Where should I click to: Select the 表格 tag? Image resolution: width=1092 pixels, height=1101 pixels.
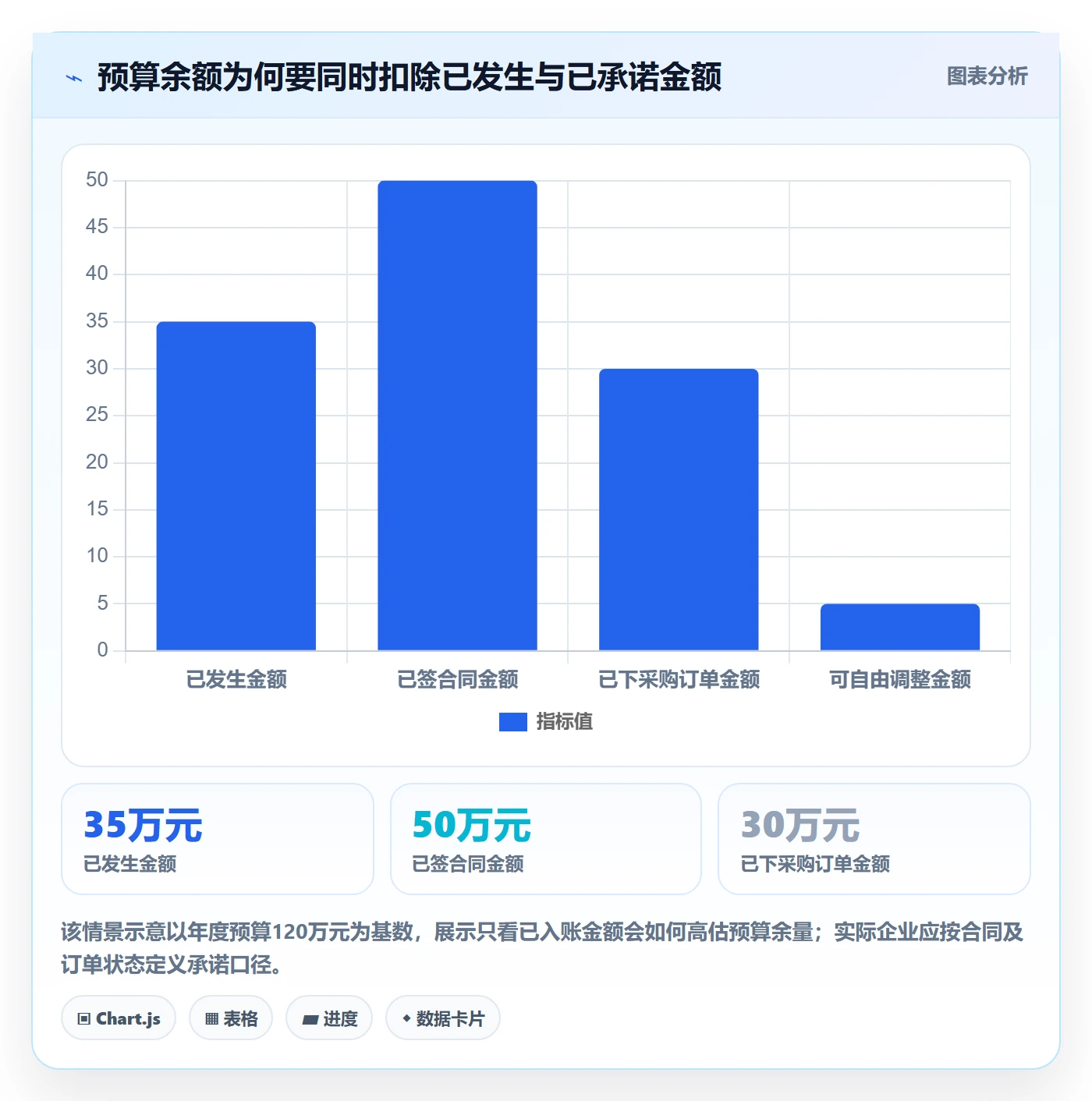pos(231,1018)
